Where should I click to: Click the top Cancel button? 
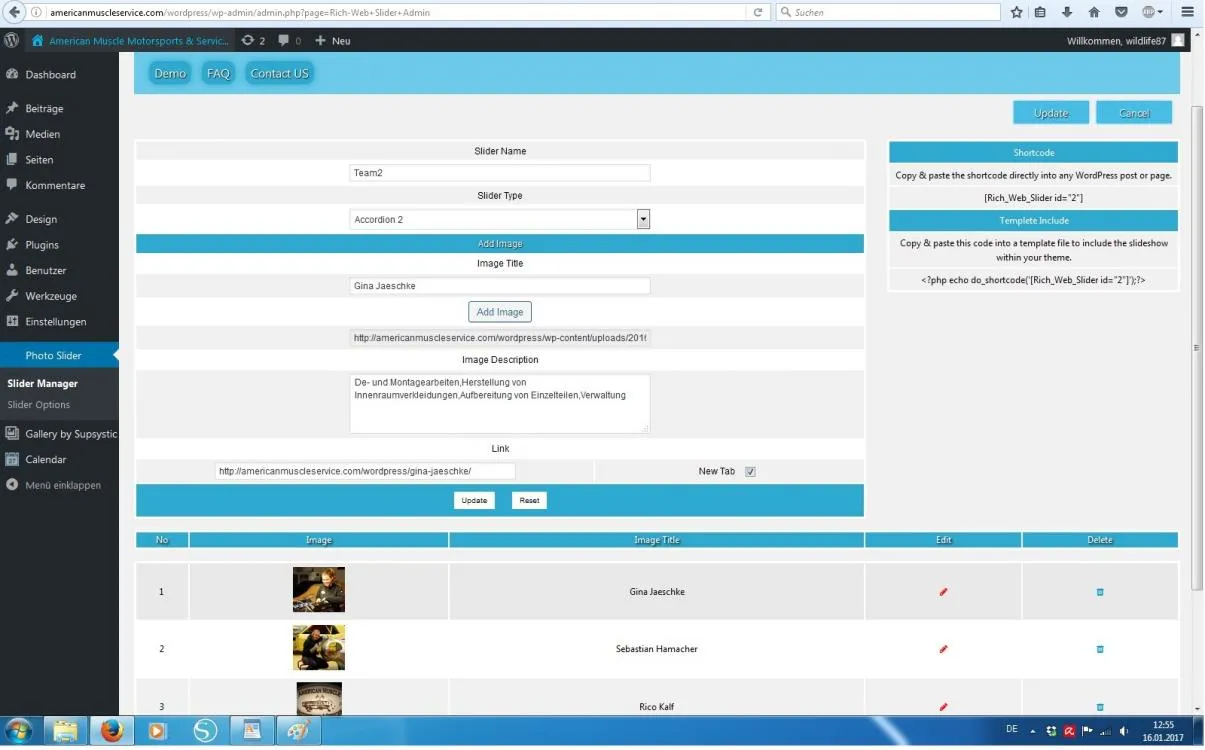(x=1134, y=113)
